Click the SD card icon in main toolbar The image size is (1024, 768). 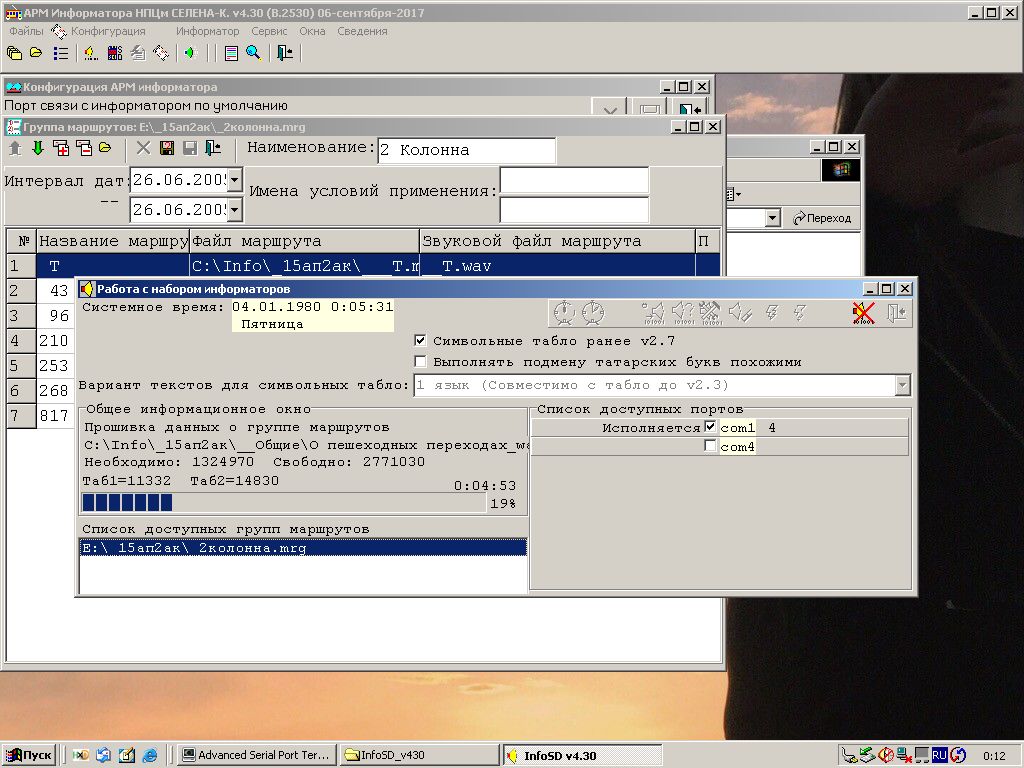click(x=115, y=53)
